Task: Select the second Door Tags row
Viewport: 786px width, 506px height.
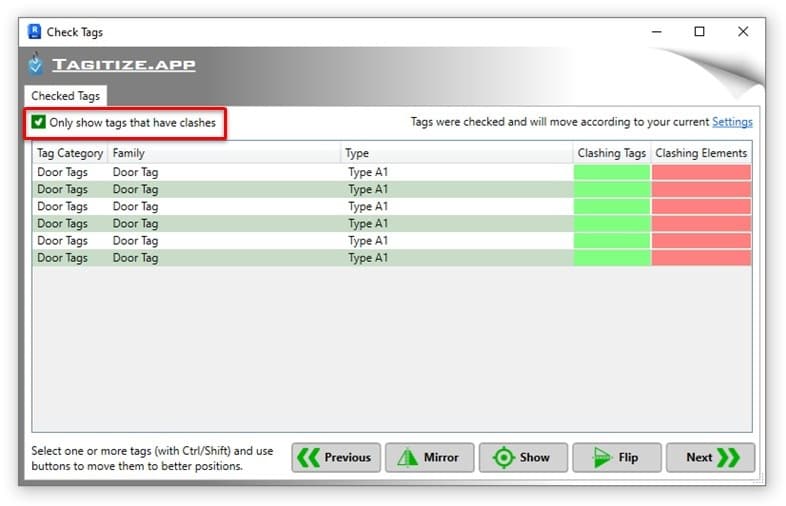Action: coord(392,189)
